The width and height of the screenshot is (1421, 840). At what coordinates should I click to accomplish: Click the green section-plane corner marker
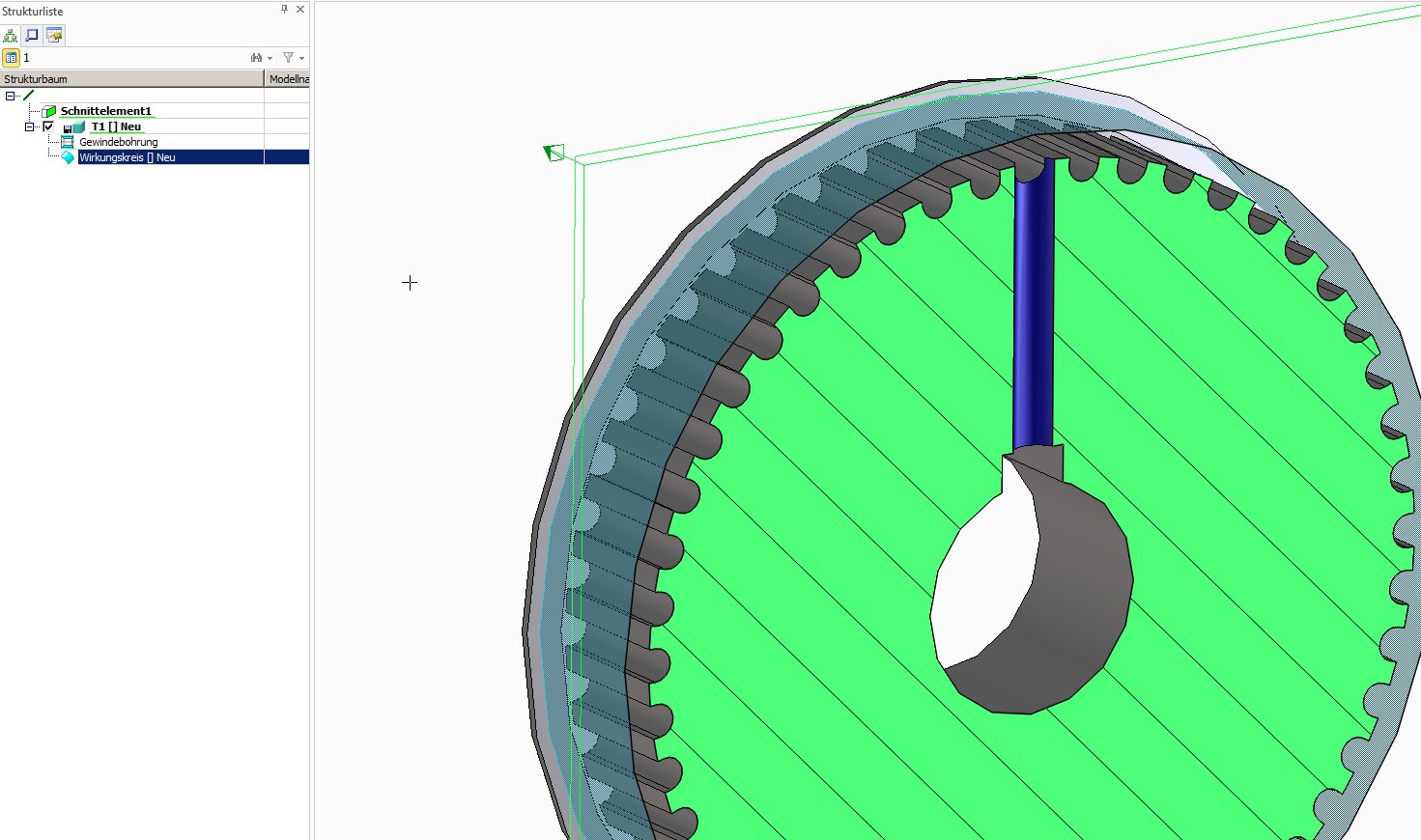[x=554, y=153]
